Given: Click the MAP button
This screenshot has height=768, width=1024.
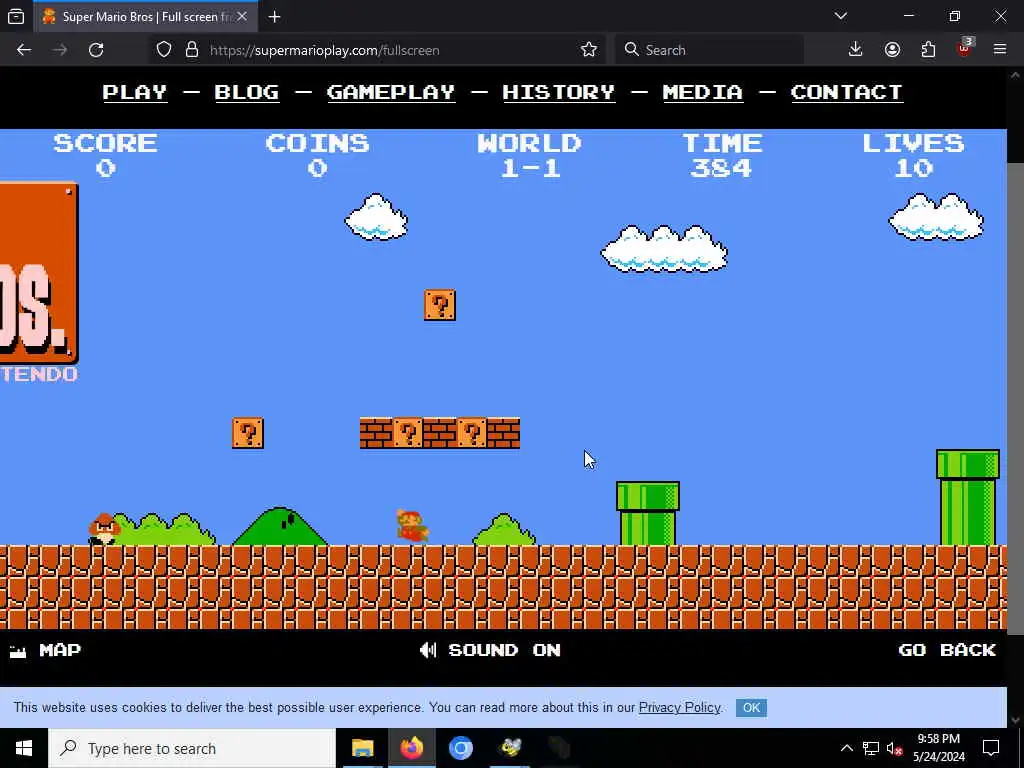Looking at the screenshot, I should point(45,650).
